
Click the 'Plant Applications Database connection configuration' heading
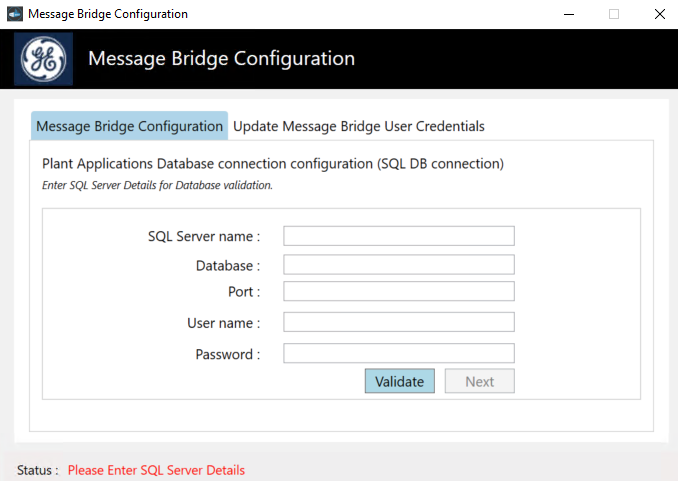(273, 164)
